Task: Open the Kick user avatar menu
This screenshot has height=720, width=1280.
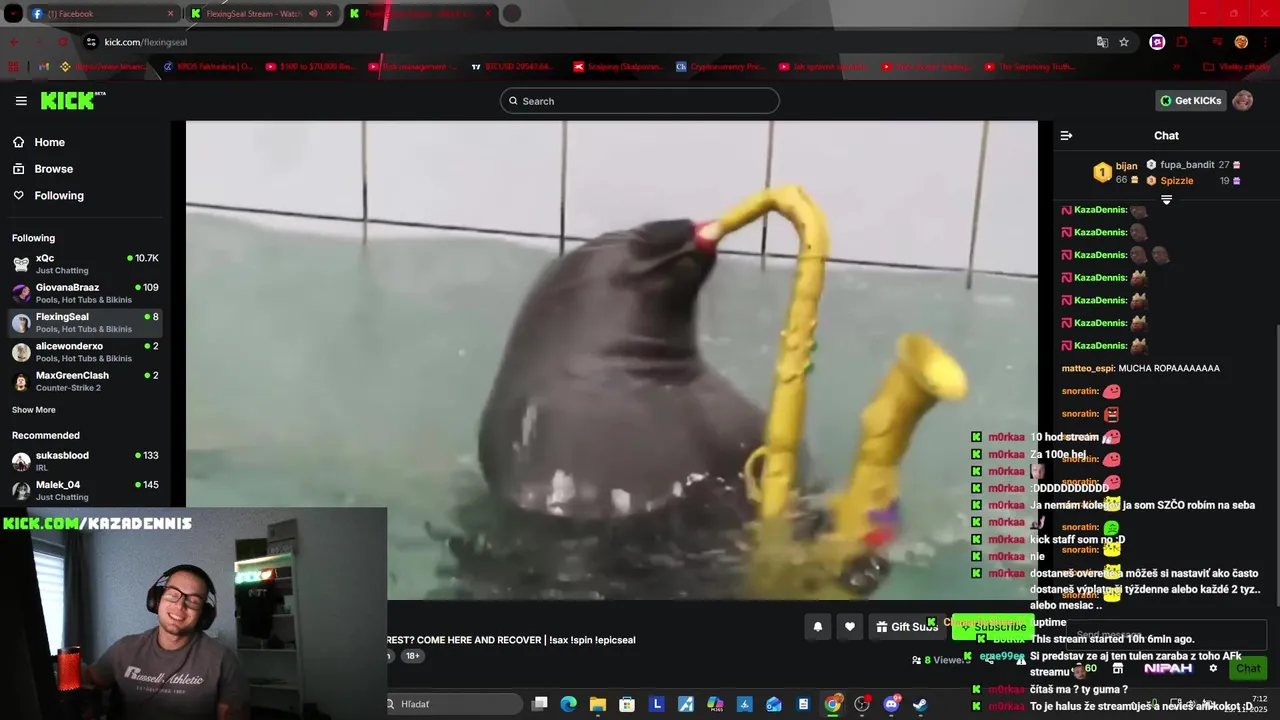Action: [1243, 101]
